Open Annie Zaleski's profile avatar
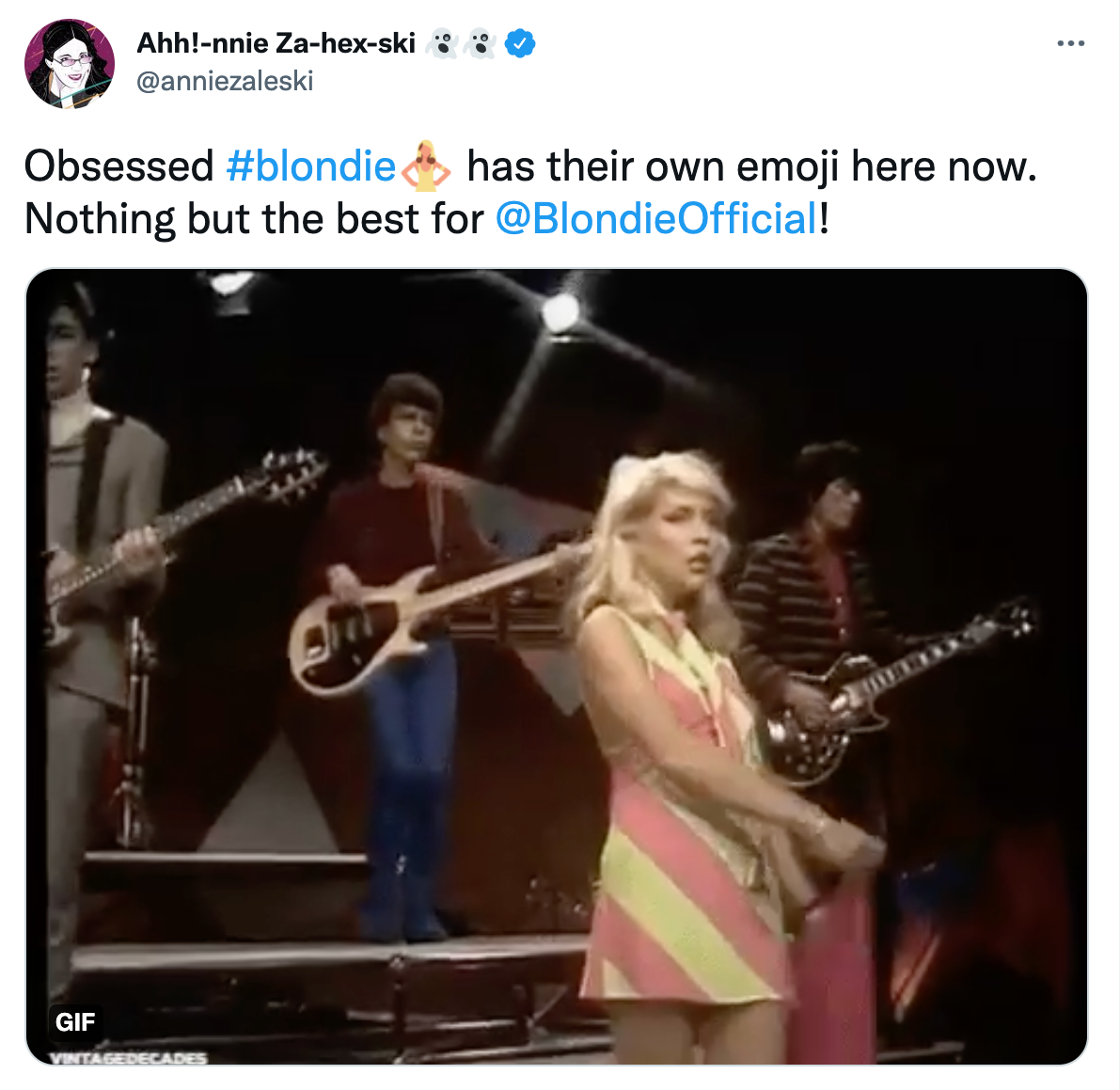This screenshot has height=1090, width=1120. 70,64
